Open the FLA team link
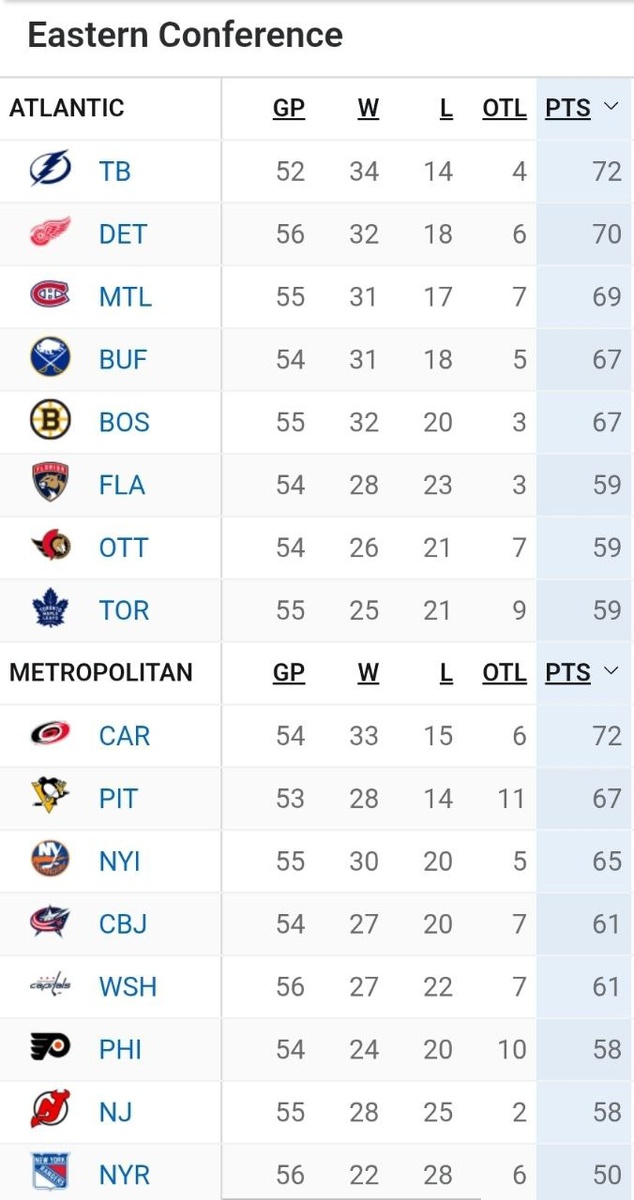The height and width of the screenshot is (1200, 634). (122, 485)
